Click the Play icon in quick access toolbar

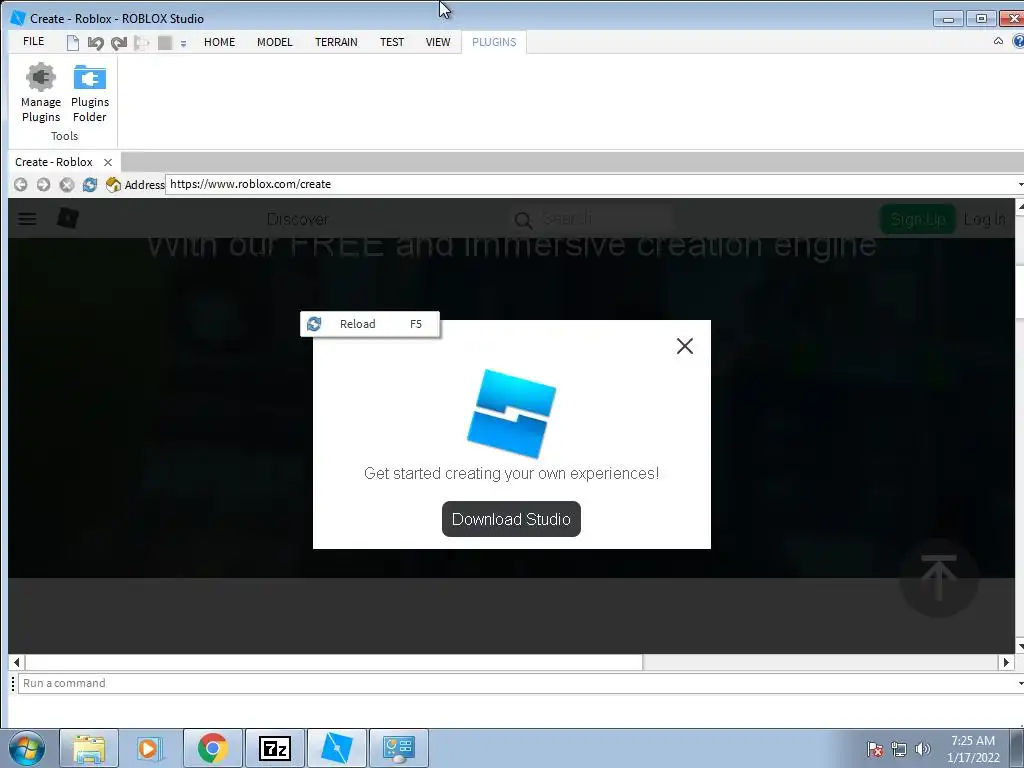pyautogui.click(x=141, y=43)
